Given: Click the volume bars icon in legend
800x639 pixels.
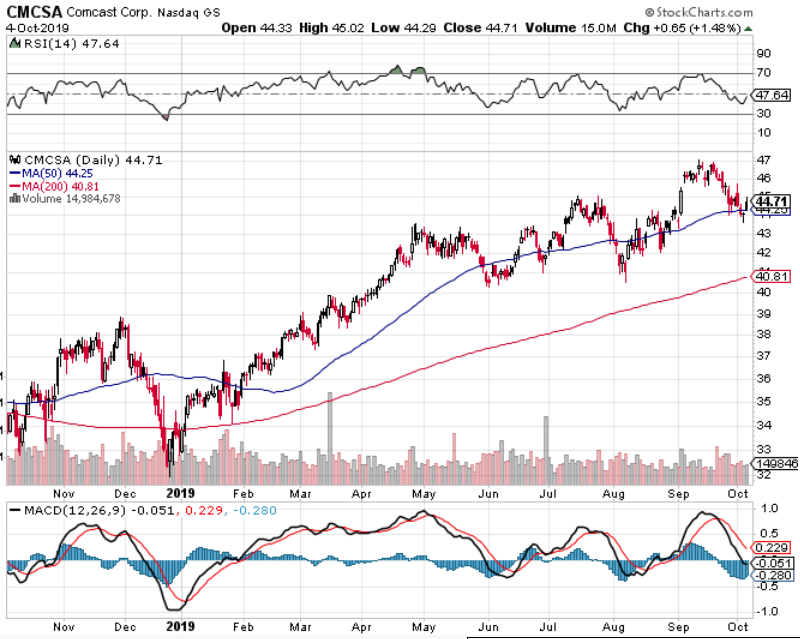Looking at the screenshot, I should (15, 199).
